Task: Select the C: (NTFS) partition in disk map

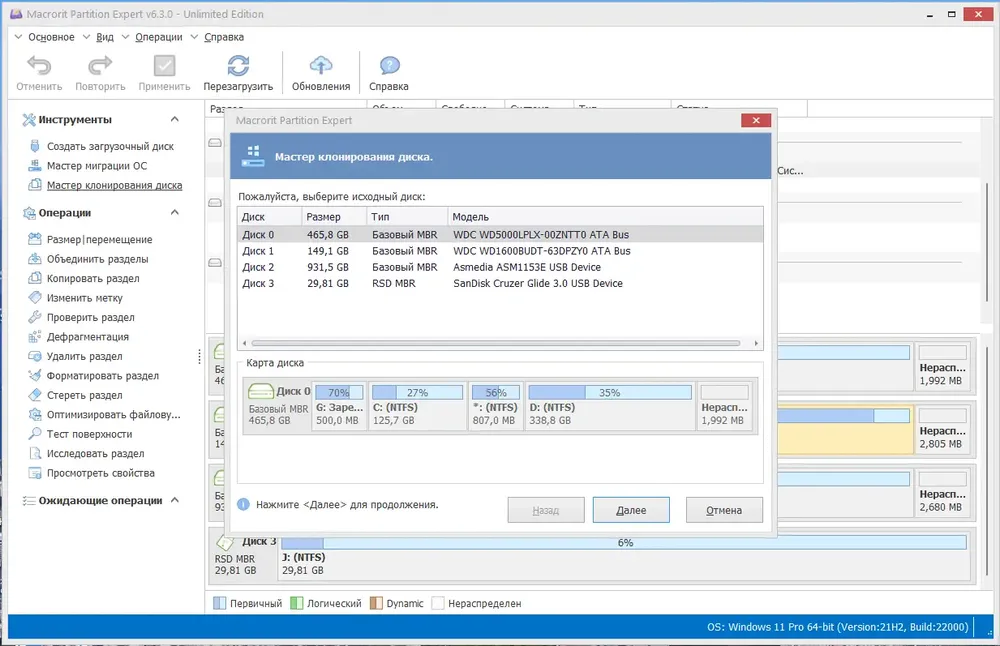Action: 417,406
